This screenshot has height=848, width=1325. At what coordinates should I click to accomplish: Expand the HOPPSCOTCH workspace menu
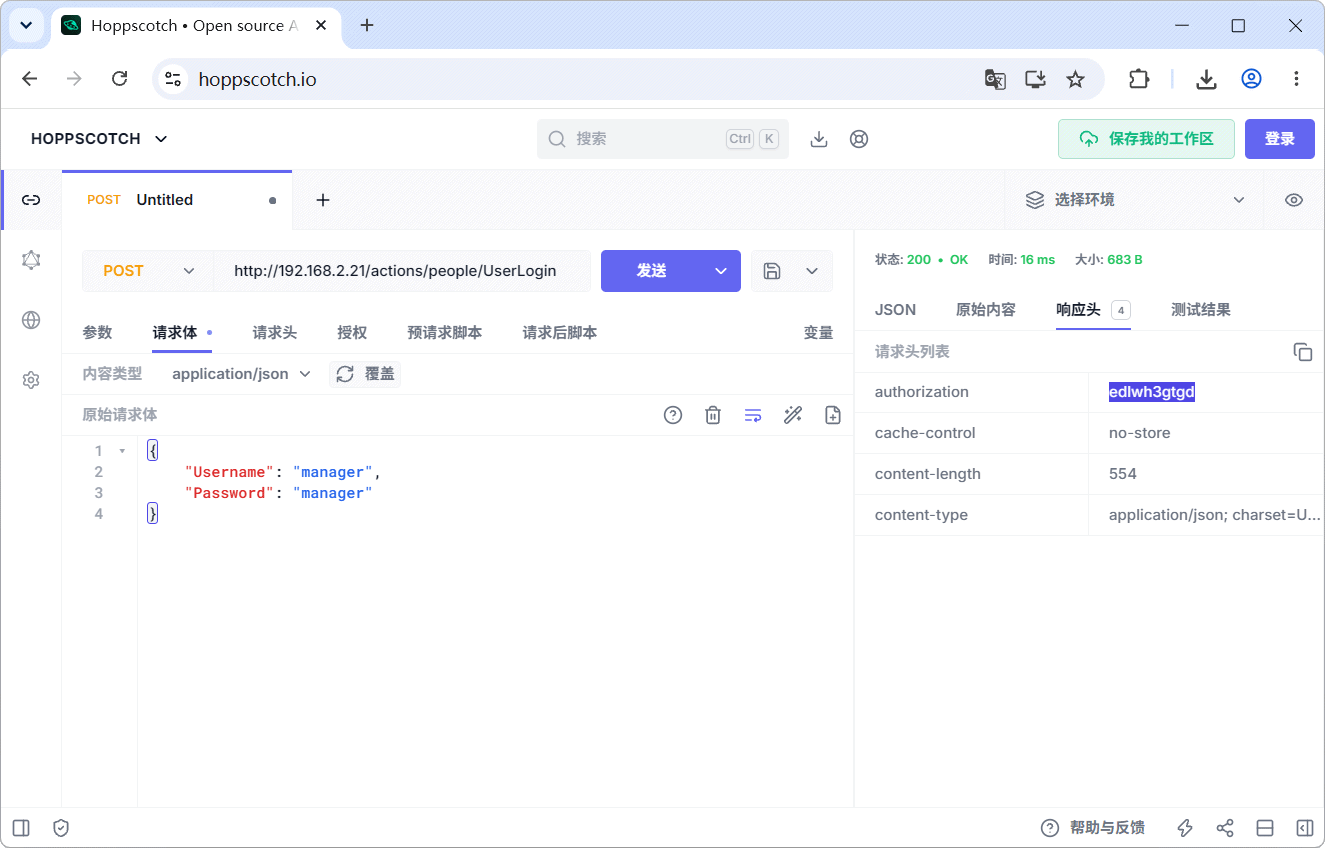pos(99,139)
